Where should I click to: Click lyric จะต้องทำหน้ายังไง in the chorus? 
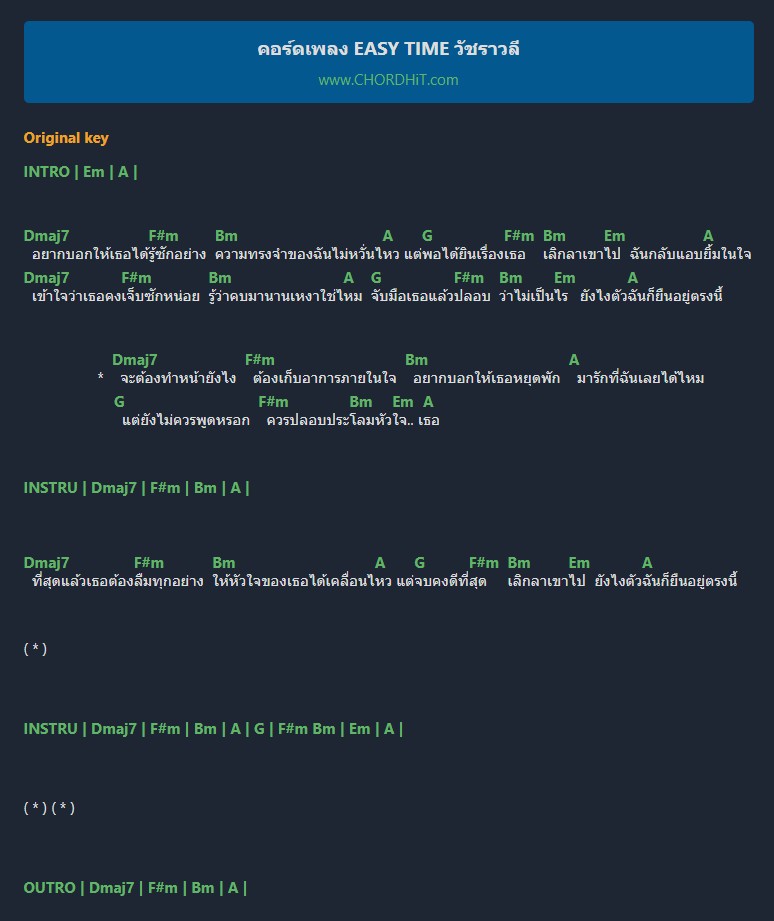pos(178,378)
